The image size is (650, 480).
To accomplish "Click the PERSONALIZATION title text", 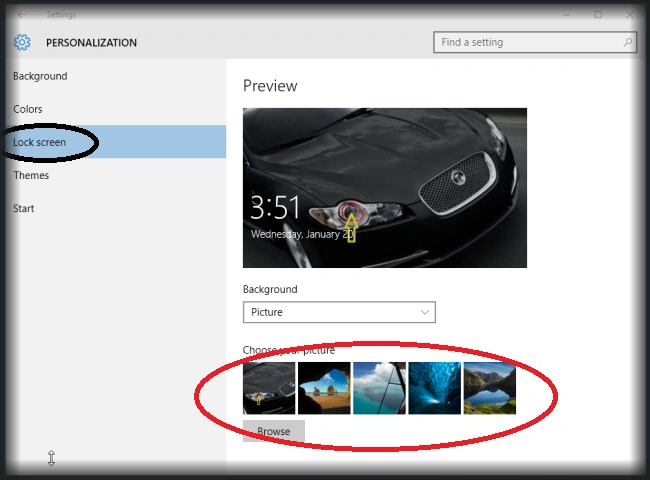I will [x=91, y=43].
